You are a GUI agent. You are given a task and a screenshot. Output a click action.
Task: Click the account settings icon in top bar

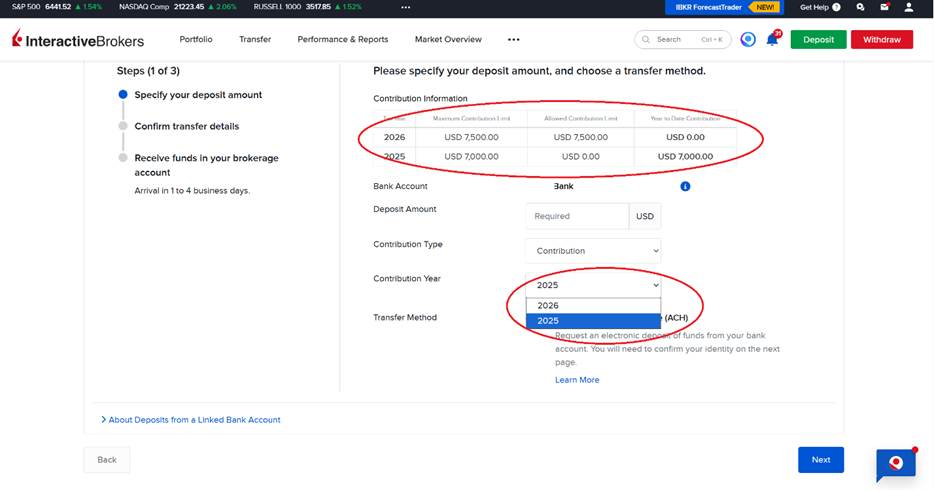[x=860, y=7]
